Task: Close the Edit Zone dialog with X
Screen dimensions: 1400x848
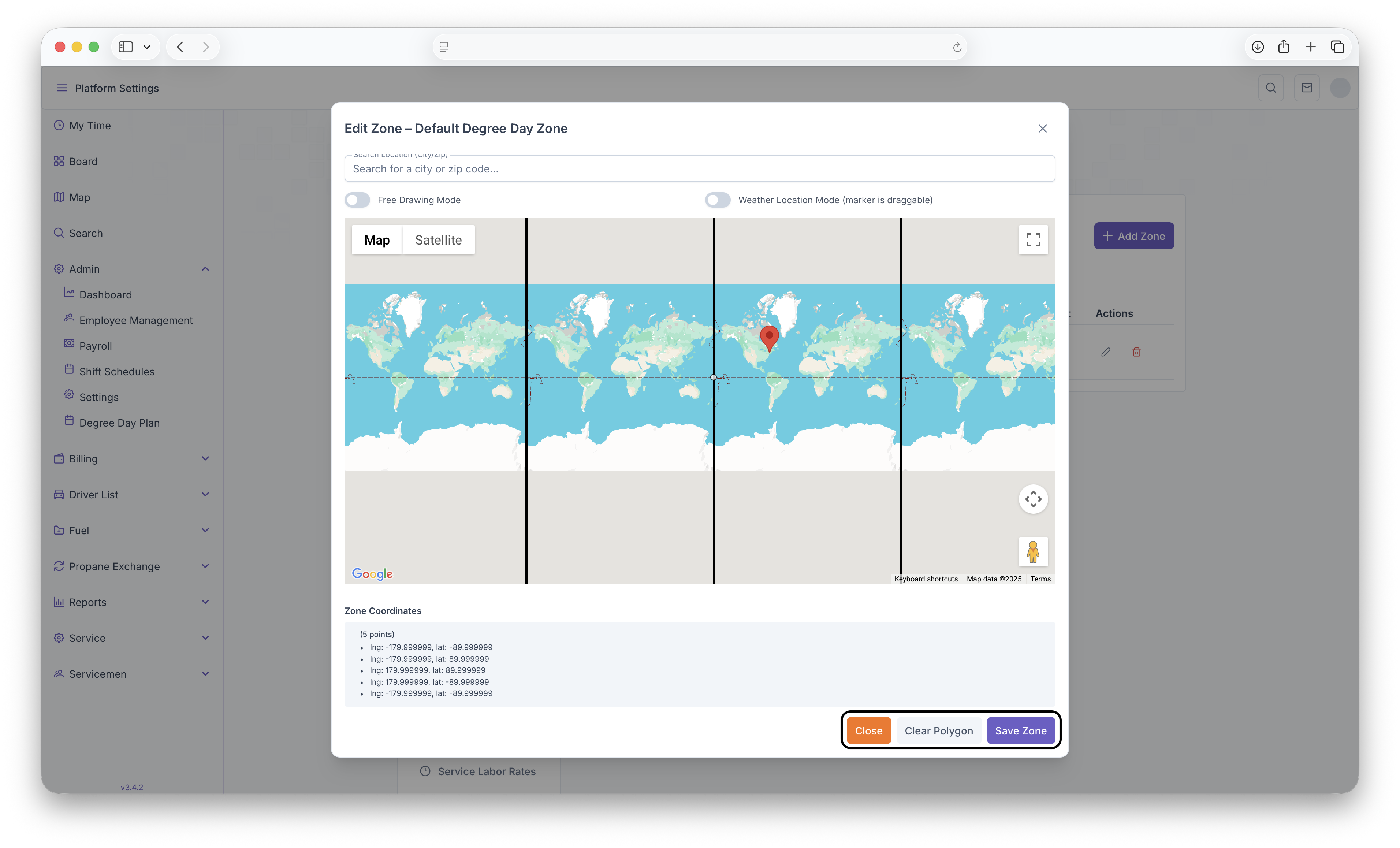Action: pyautogui.click(x=1042, y=129)
